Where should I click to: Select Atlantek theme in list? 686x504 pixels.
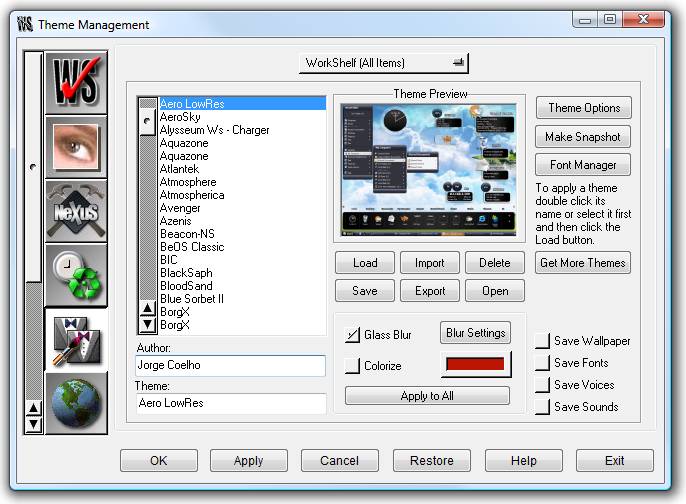[242, 169]
